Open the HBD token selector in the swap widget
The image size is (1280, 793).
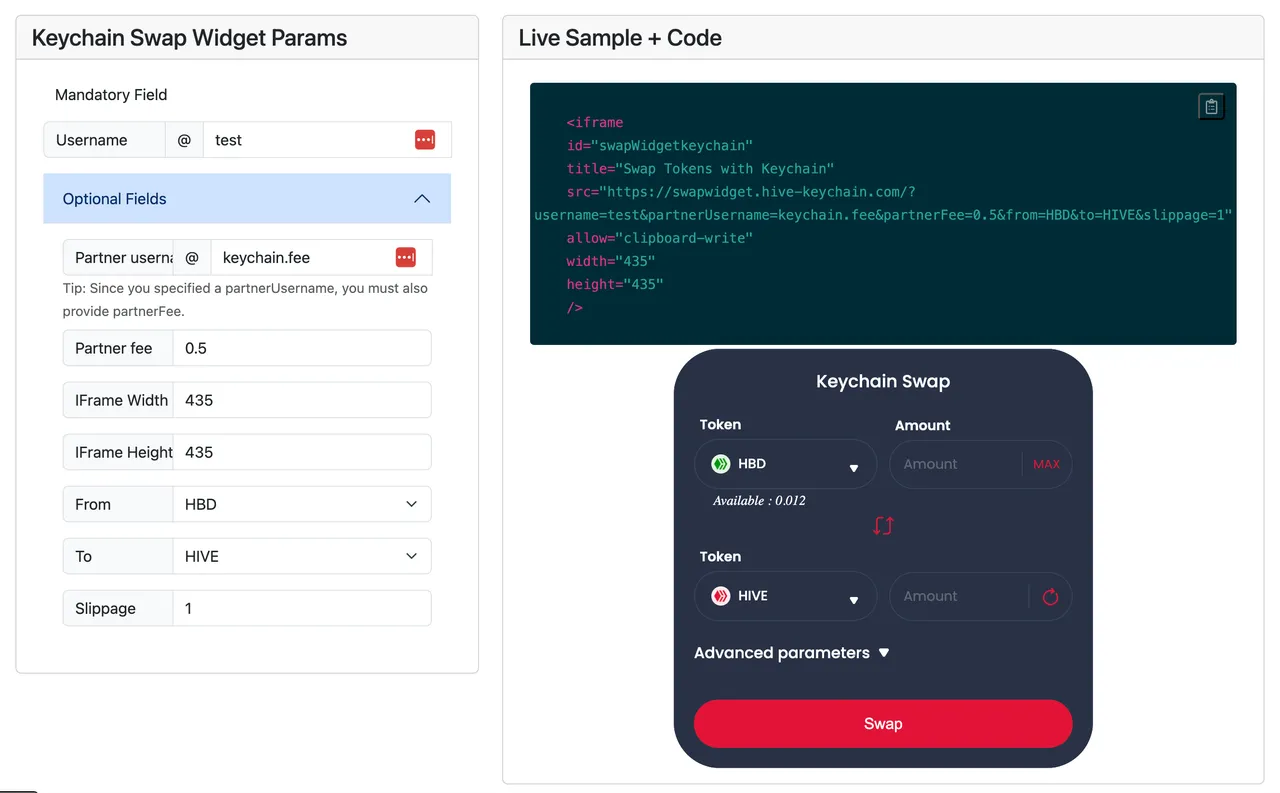pos(785,465)
